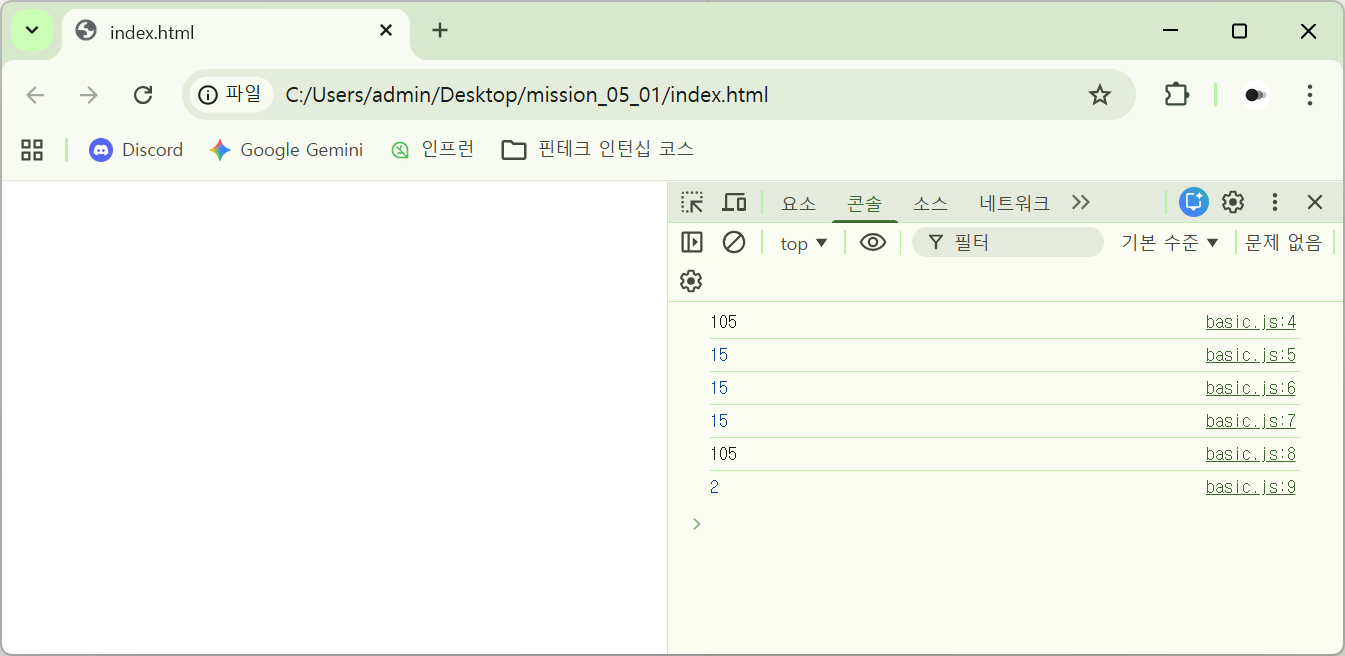The image size is (1345, 656).
Task: Click the inspect element selector icon
Action: pyautogui.click(x=692, y=203)
